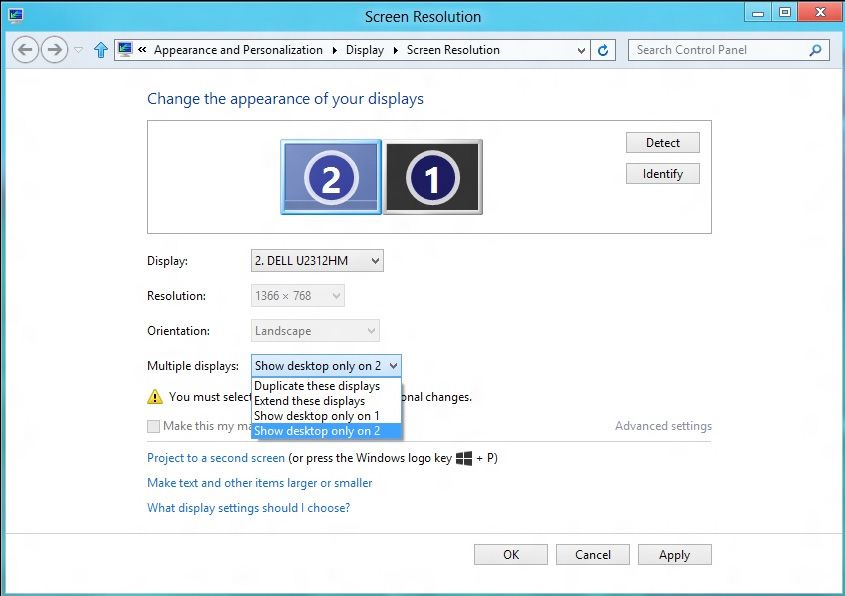Click Display breadcrumb in address bar
Viewport: 845px width, 596px height.
[365, 50]
